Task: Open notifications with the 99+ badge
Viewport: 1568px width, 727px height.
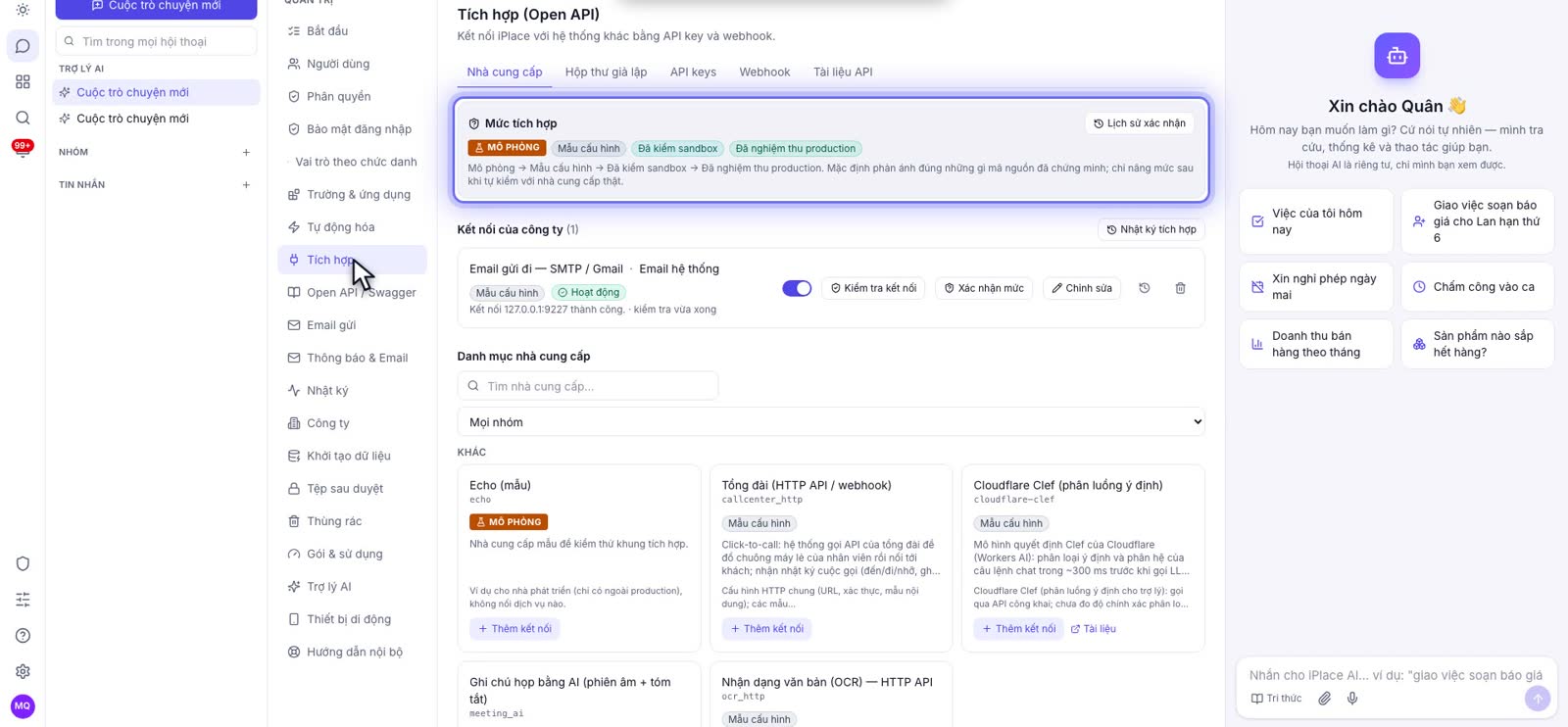Action: (23, 149)
